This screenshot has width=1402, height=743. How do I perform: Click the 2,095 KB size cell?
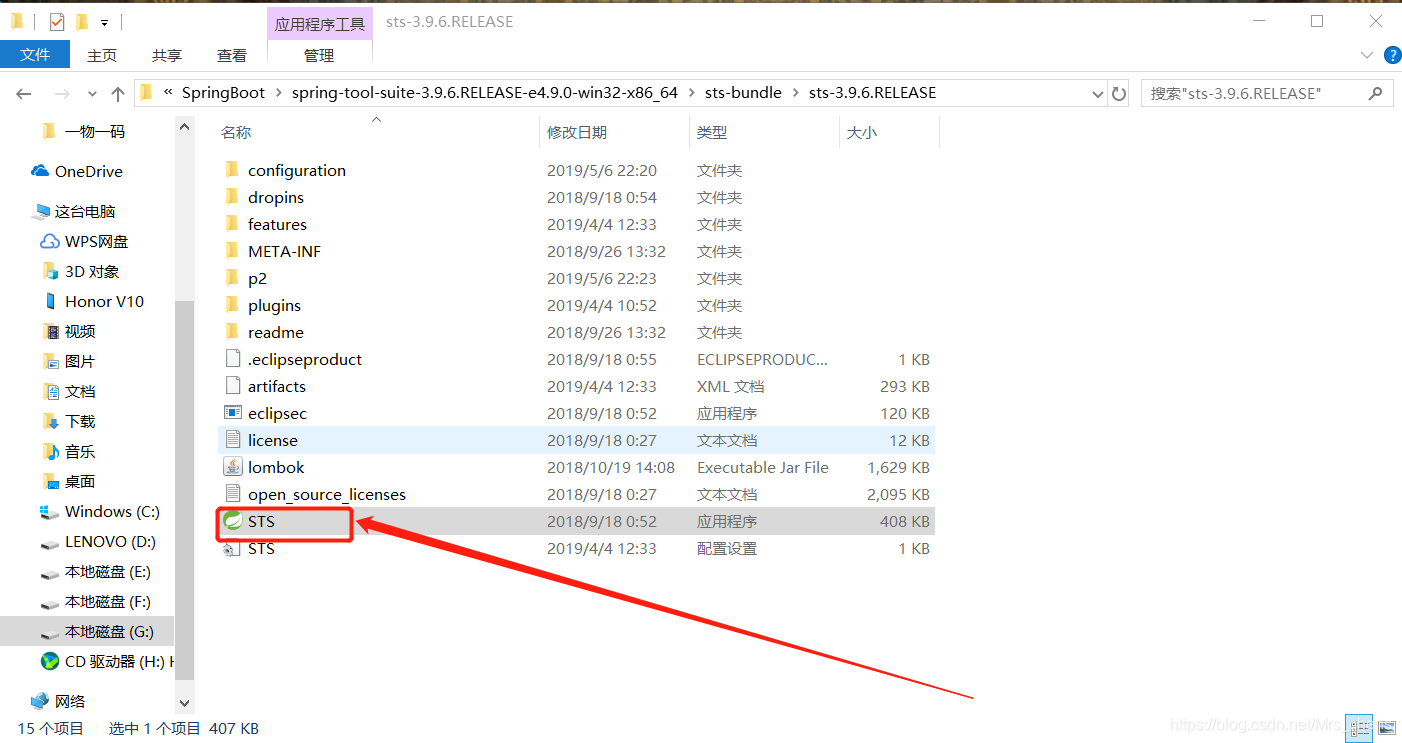(899, 494)
